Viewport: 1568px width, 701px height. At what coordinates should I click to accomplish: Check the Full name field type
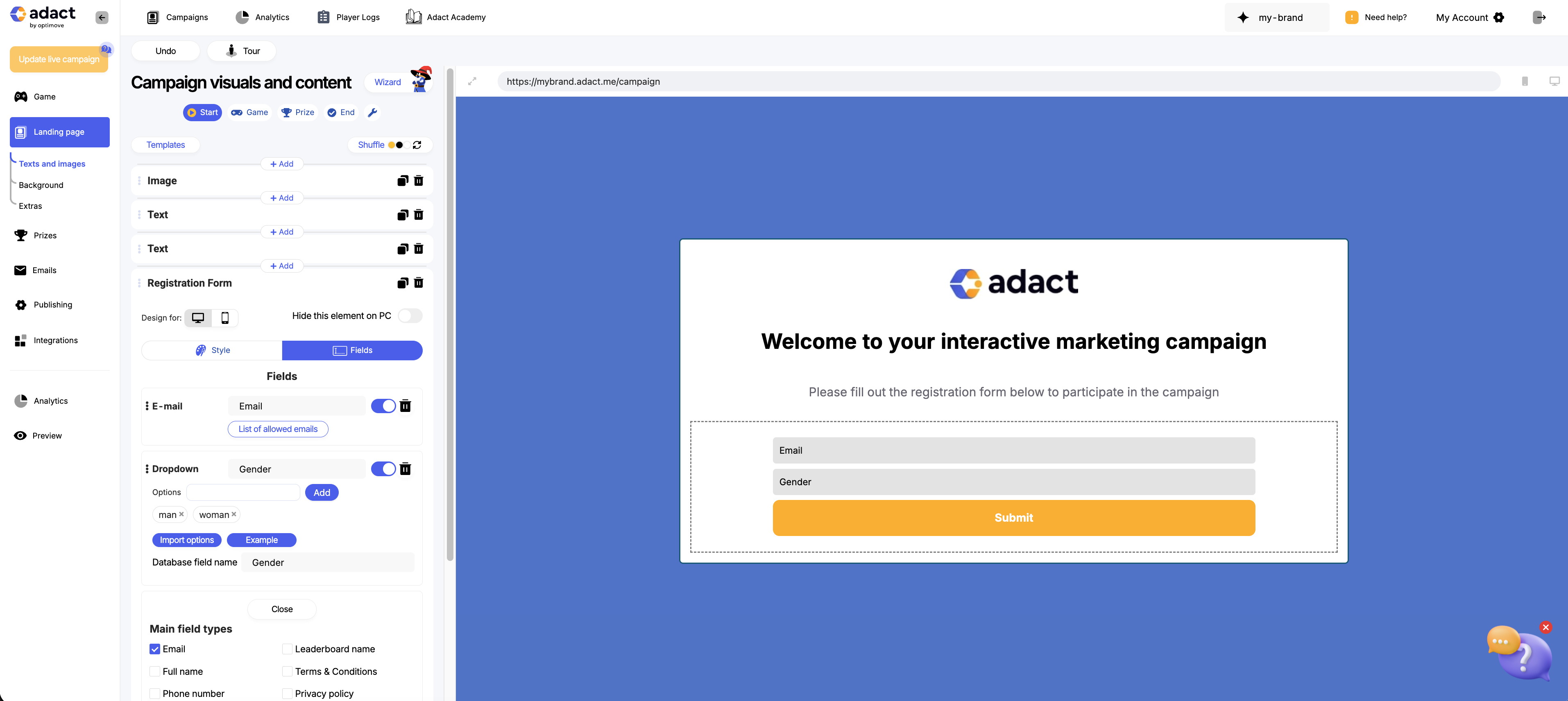(x=154, y=671)
